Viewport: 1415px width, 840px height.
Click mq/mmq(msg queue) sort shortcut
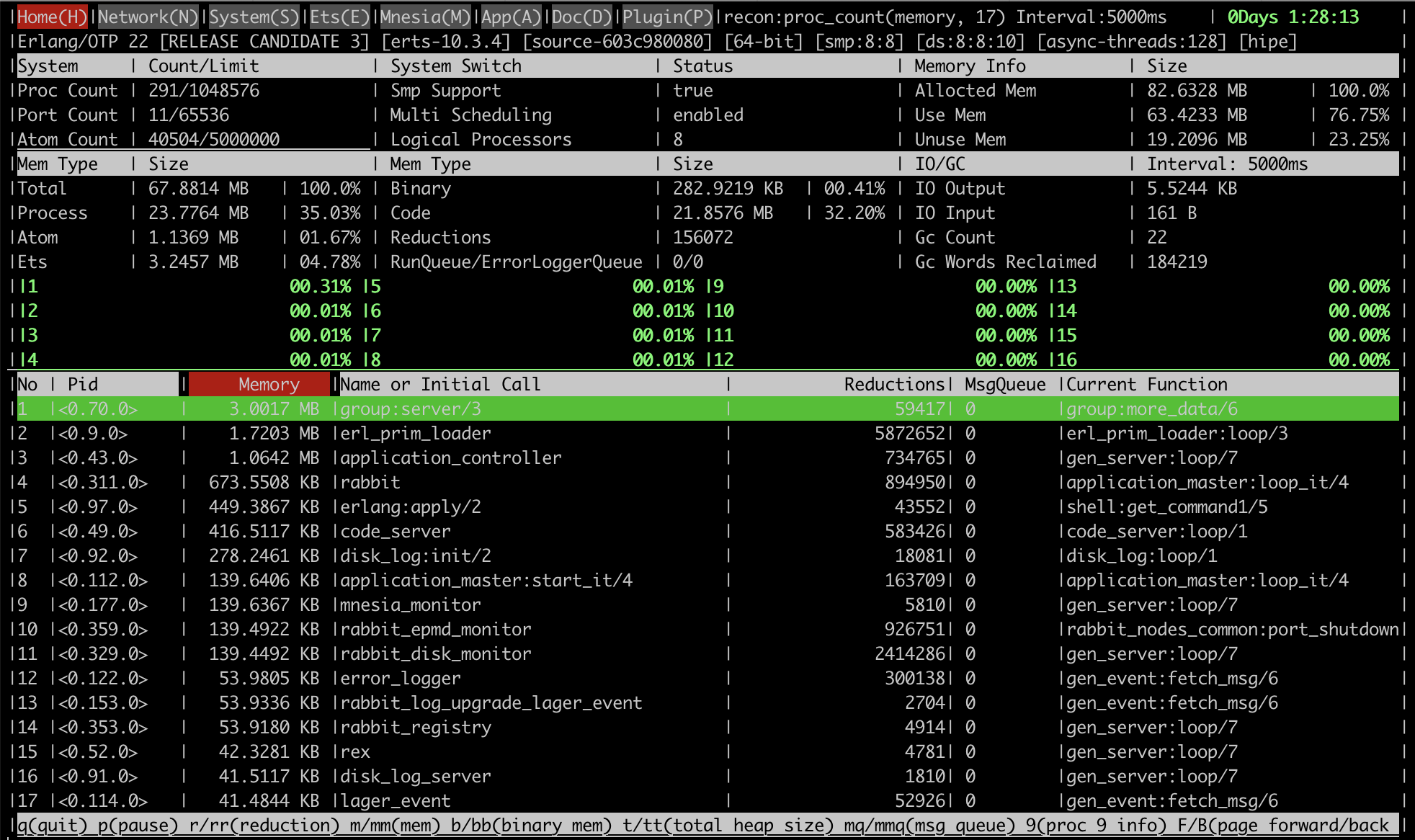[929, 826]
